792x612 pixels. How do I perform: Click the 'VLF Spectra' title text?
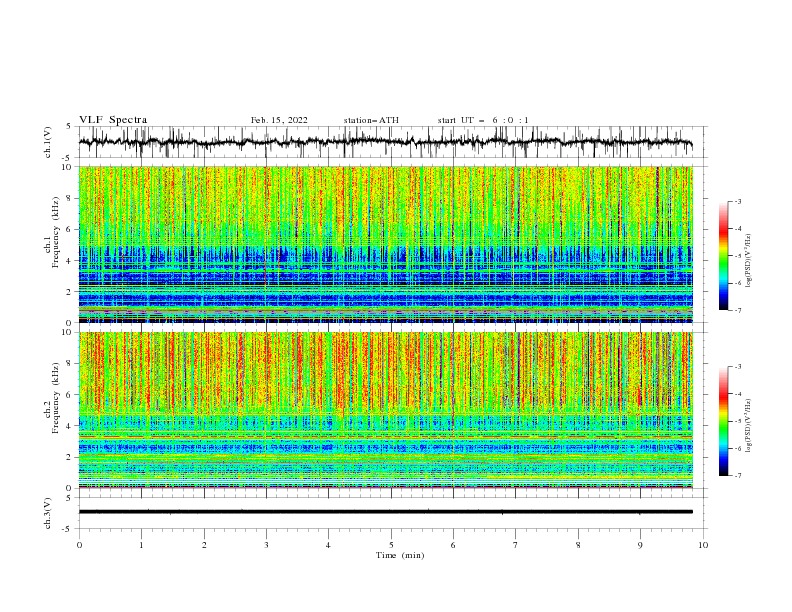click(x=113, y=120)
